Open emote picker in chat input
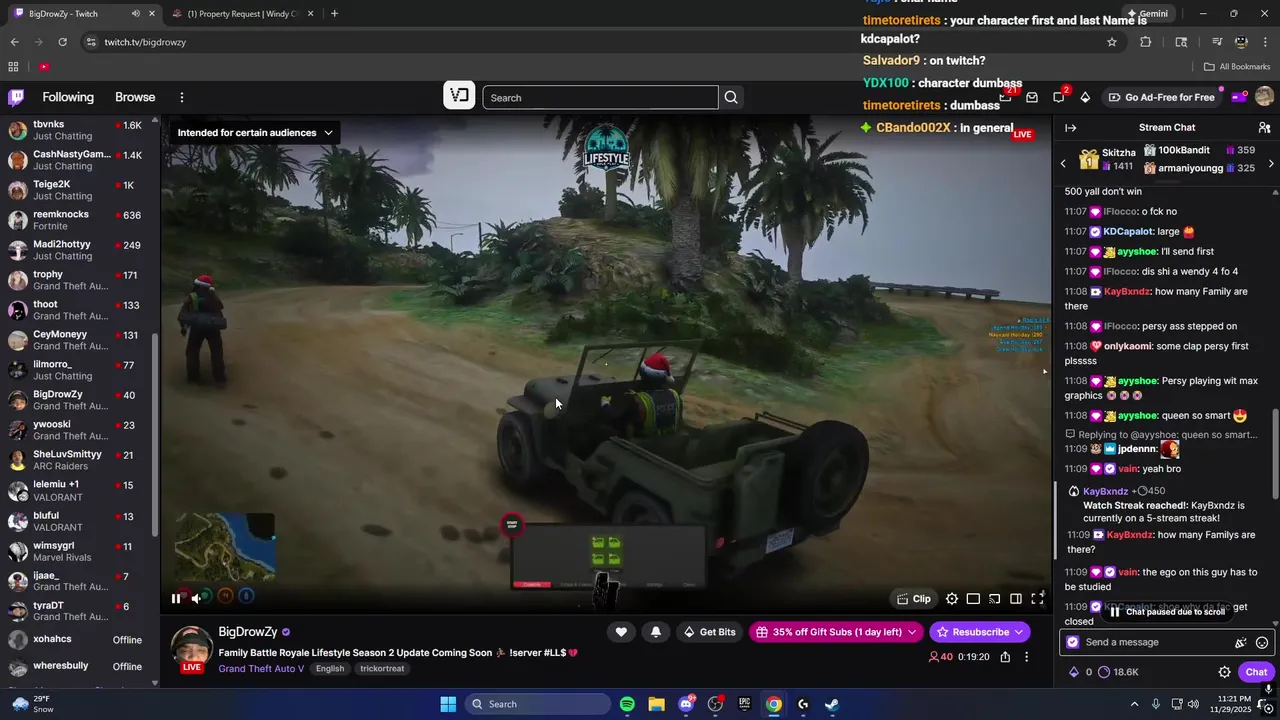1280x720 pixels. tap(1262, 643)
